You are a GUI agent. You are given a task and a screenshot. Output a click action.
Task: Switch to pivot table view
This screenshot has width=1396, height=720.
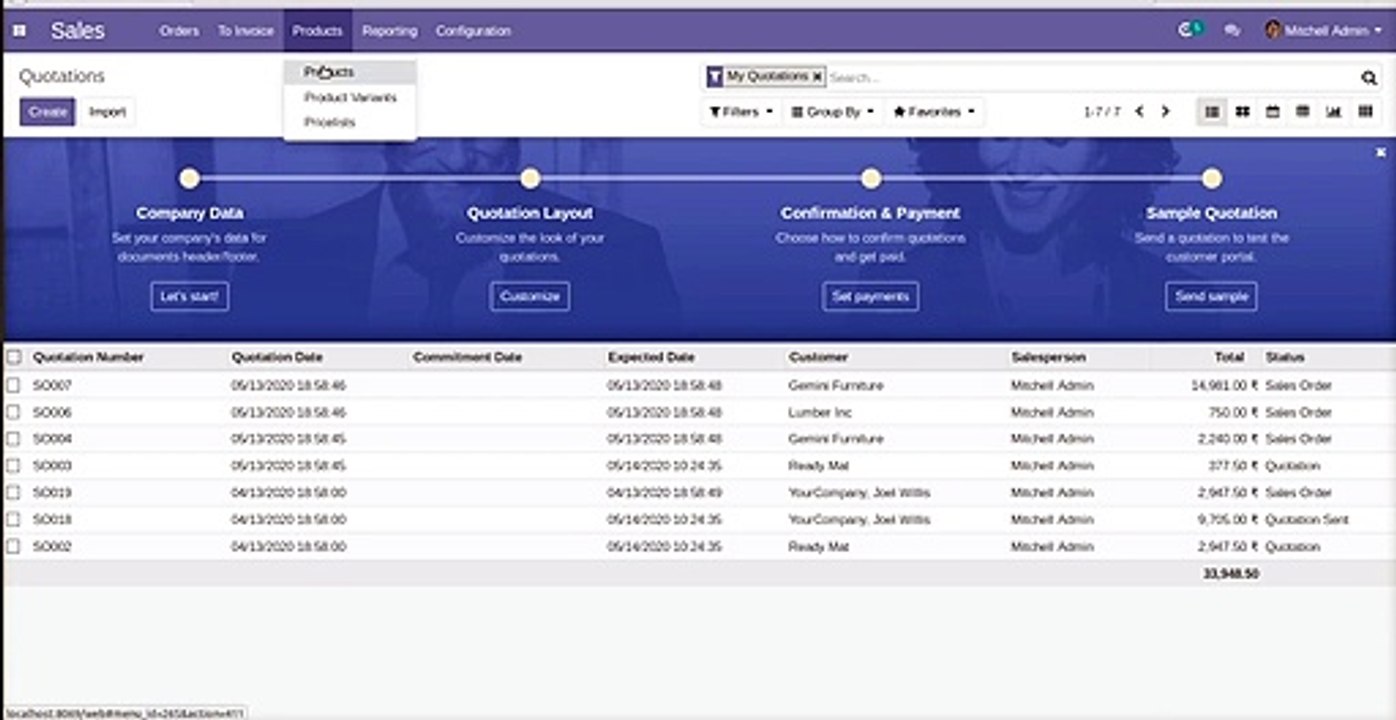(x=1302, y=112)
